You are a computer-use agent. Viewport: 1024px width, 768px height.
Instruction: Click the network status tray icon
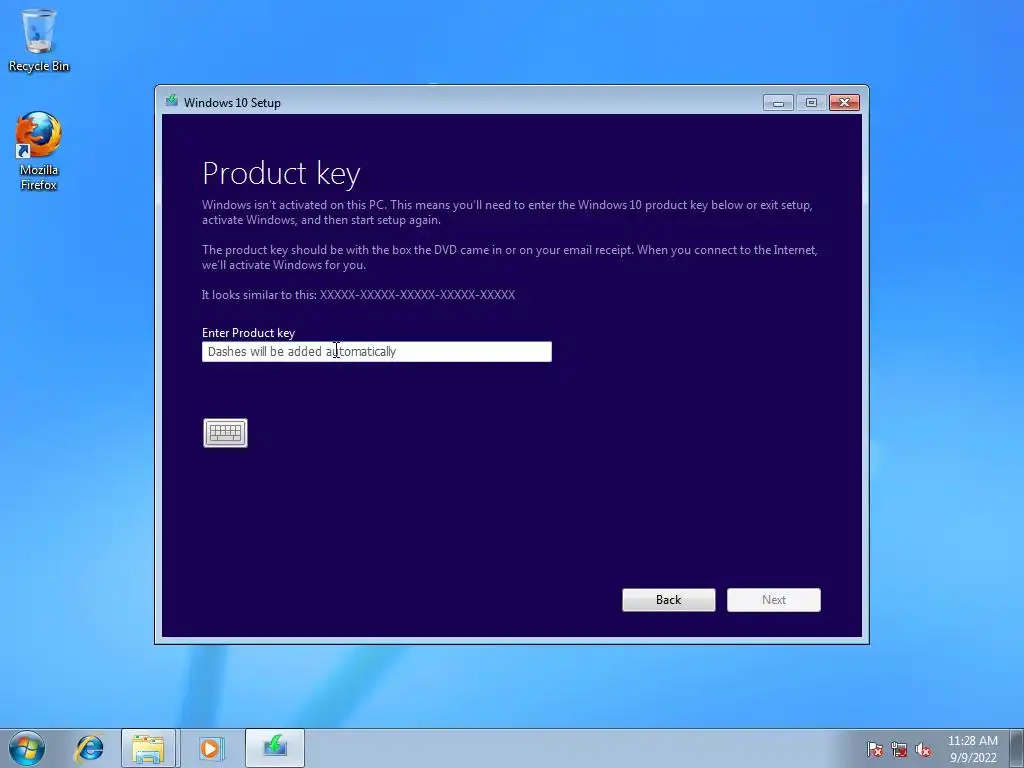coord(899,749)
